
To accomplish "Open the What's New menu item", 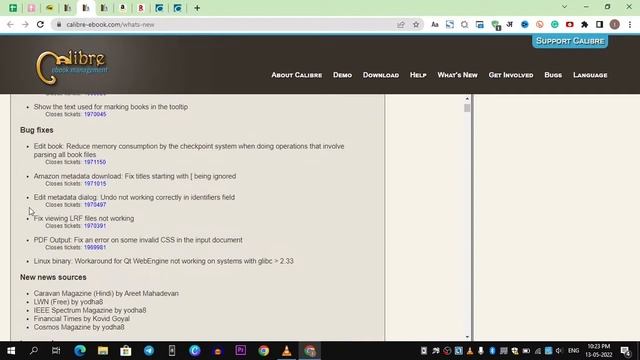I will click(458, 75).
